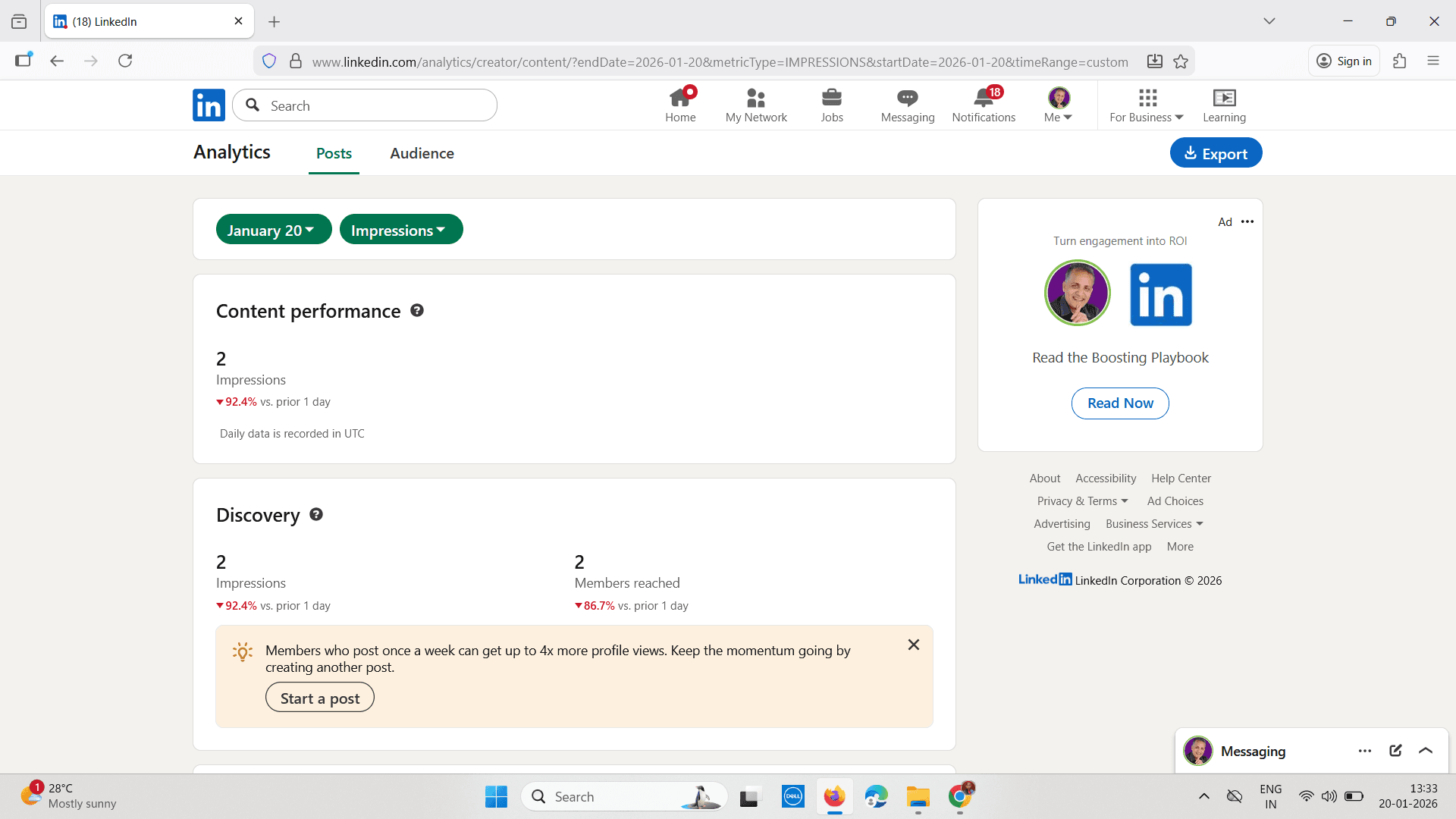Screen dimensions: 1456x819
Task: Launch Chrome from the taskbar
Action: click(960, 796)
